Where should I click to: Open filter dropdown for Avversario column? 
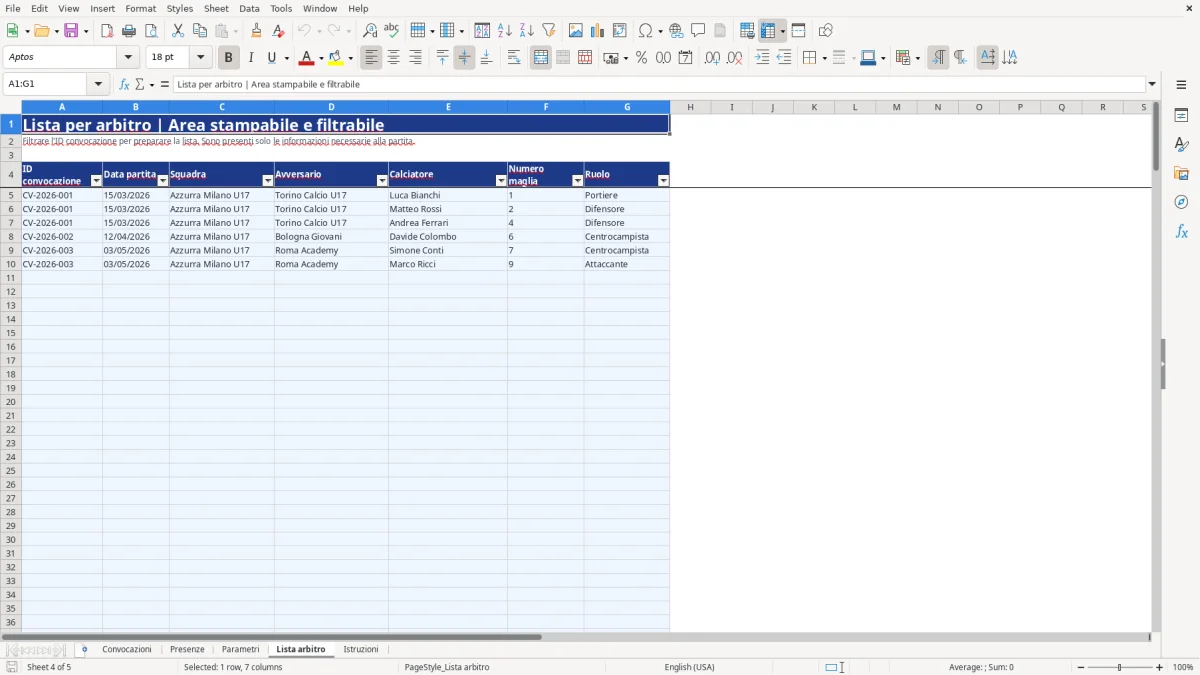(x=381, y=181)
